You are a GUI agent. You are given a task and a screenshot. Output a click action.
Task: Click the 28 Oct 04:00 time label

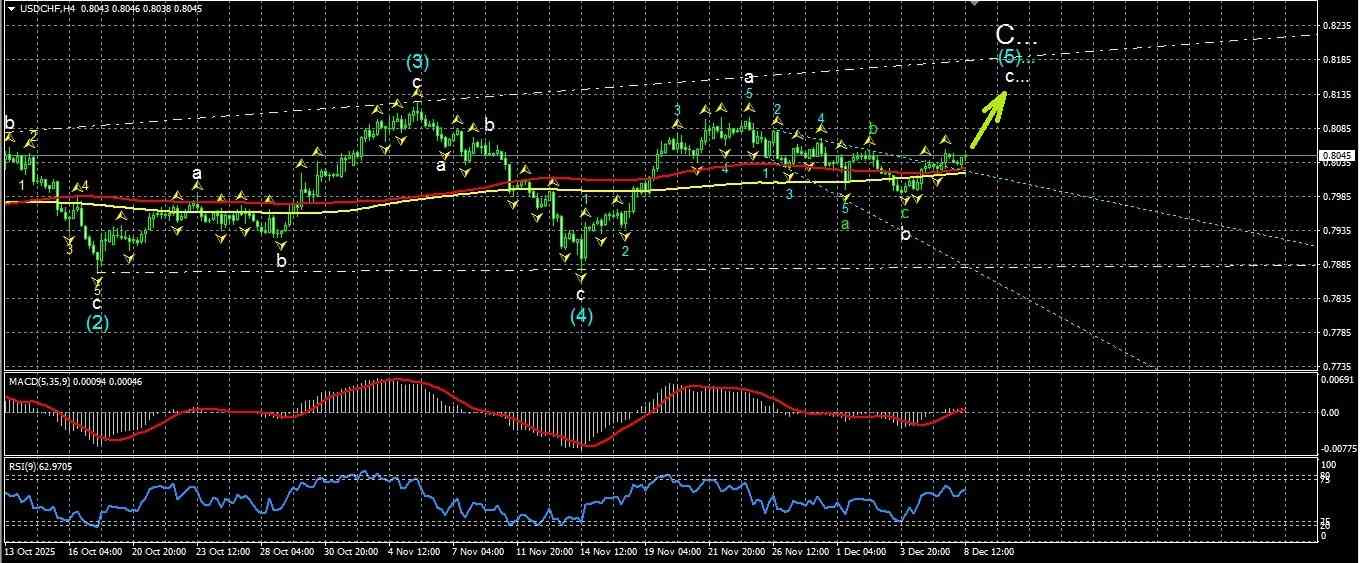288,551
